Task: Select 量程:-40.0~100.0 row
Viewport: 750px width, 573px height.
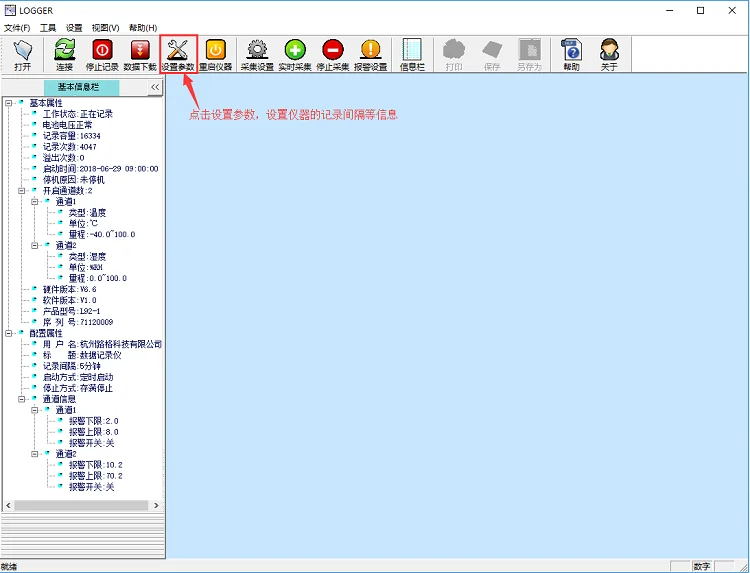Action: tap(102, 234)
